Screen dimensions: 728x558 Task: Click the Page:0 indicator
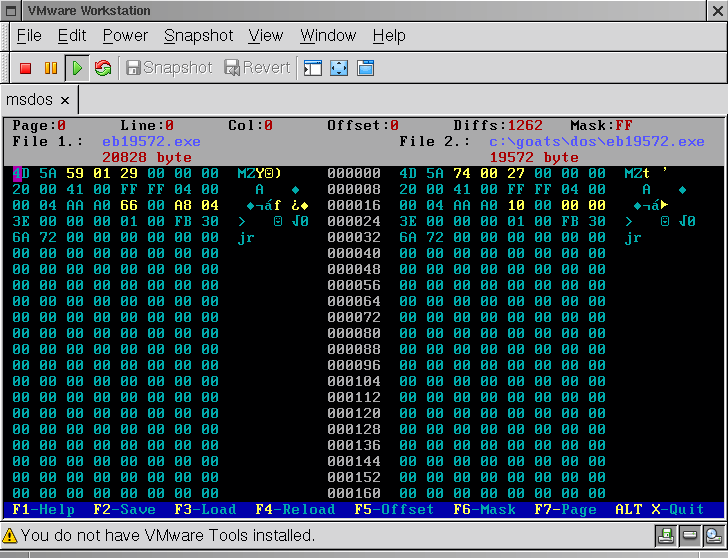(39, 125)
